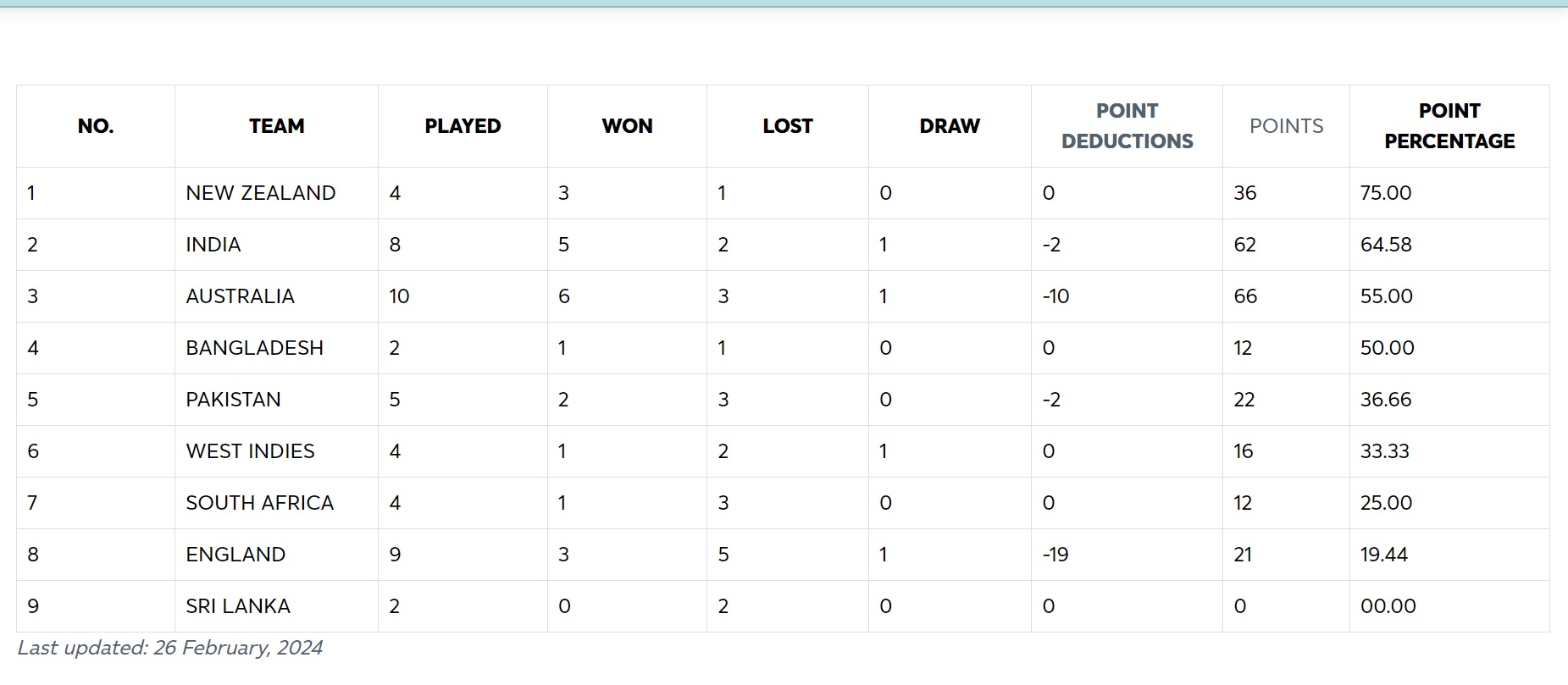Viewport: 1568px width, 685px height.
Task: Click the POINT DEDUCTIONS column header
Action: coord(1128,126)
